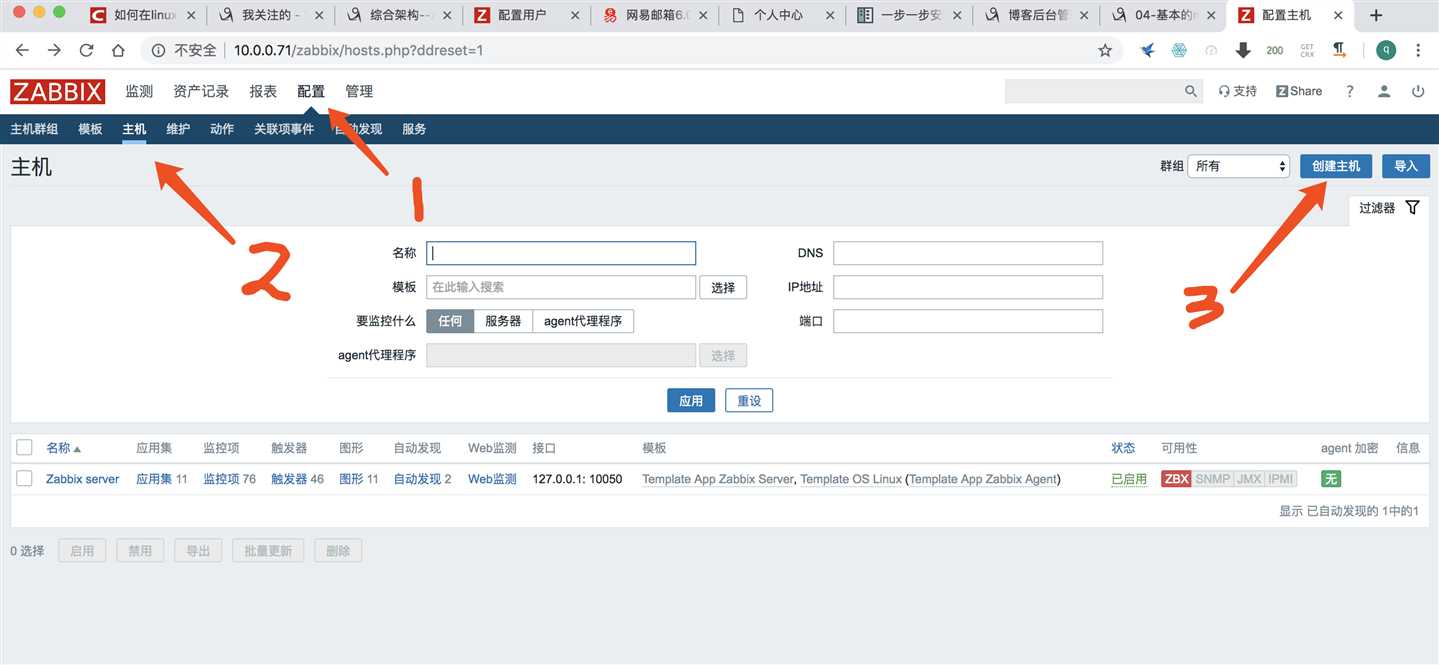The image size is (1439, 665).
Task: Click into the 名称 filter field
Action: tap(561, 253)
